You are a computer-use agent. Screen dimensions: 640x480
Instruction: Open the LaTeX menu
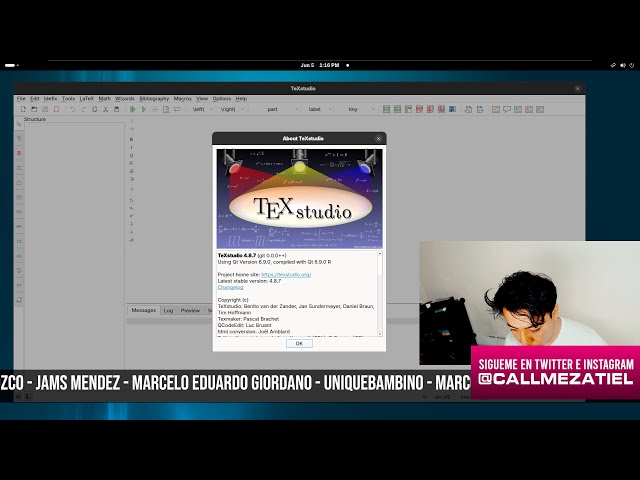pyautogui.click(x=87, y=99)
